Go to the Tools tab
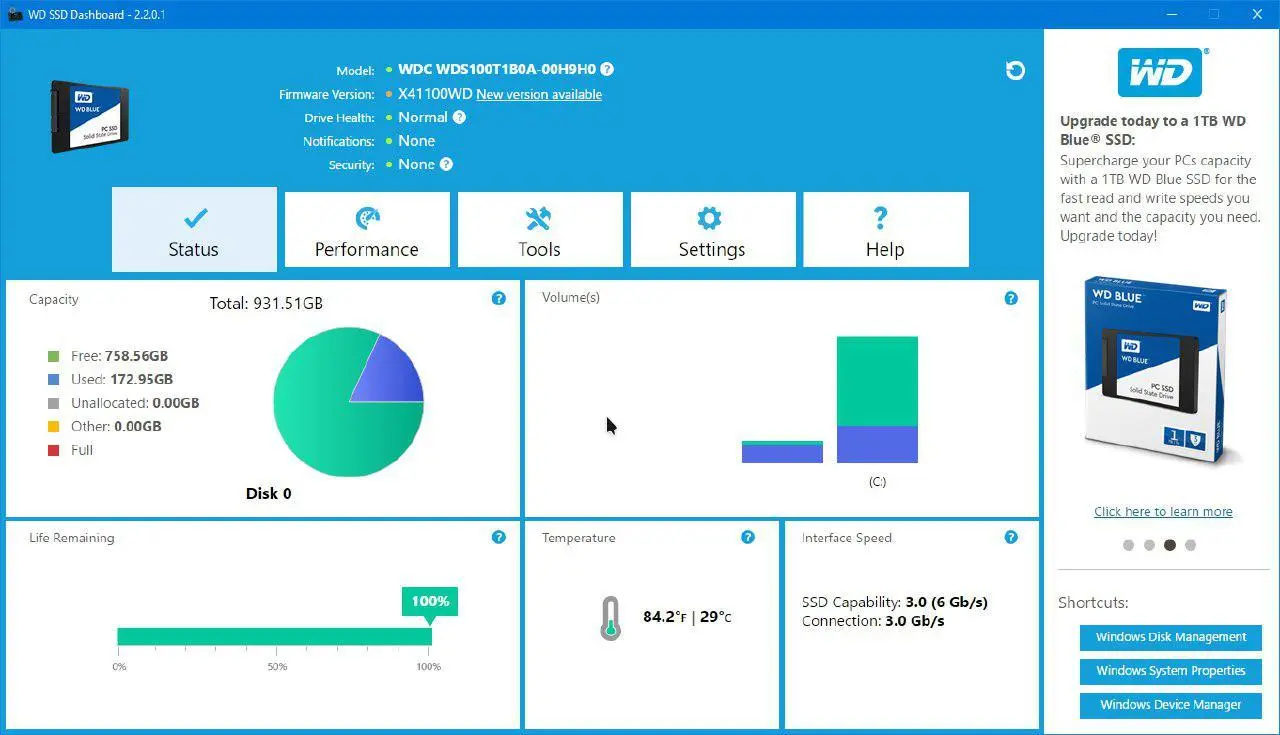 click(540, 230)
